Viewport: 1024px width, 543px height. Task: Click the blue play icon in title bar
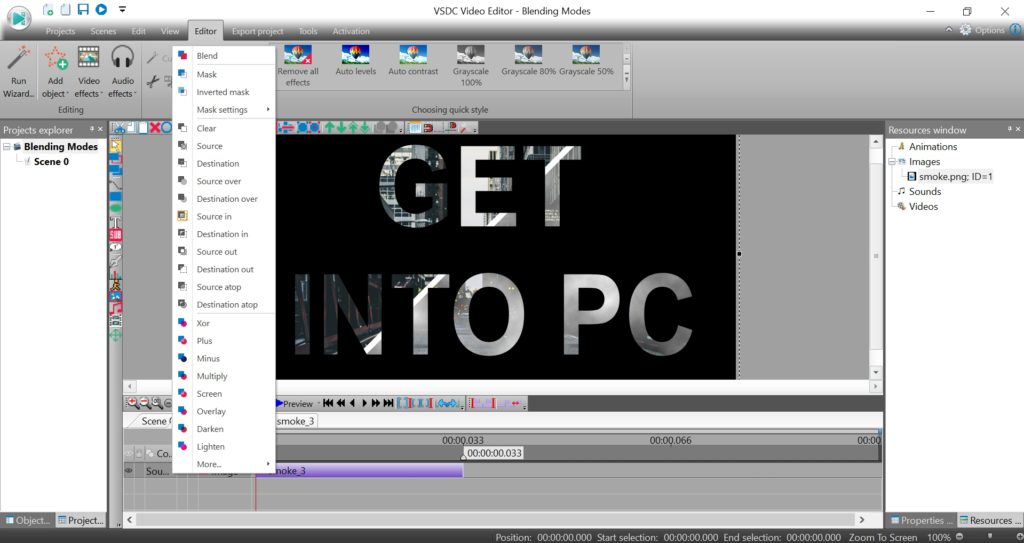101,9
